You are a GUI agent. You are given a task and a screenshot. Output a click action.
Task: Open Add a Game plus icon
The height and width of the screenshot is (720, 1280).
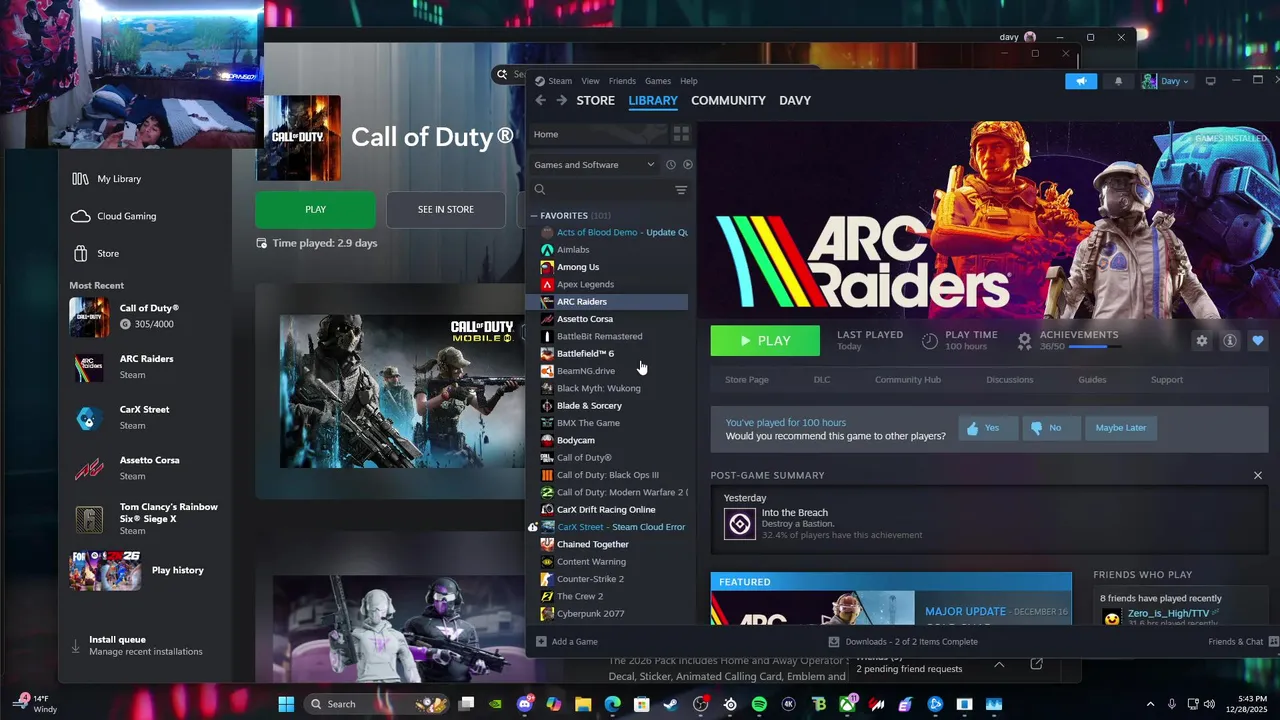click(541, 642)
